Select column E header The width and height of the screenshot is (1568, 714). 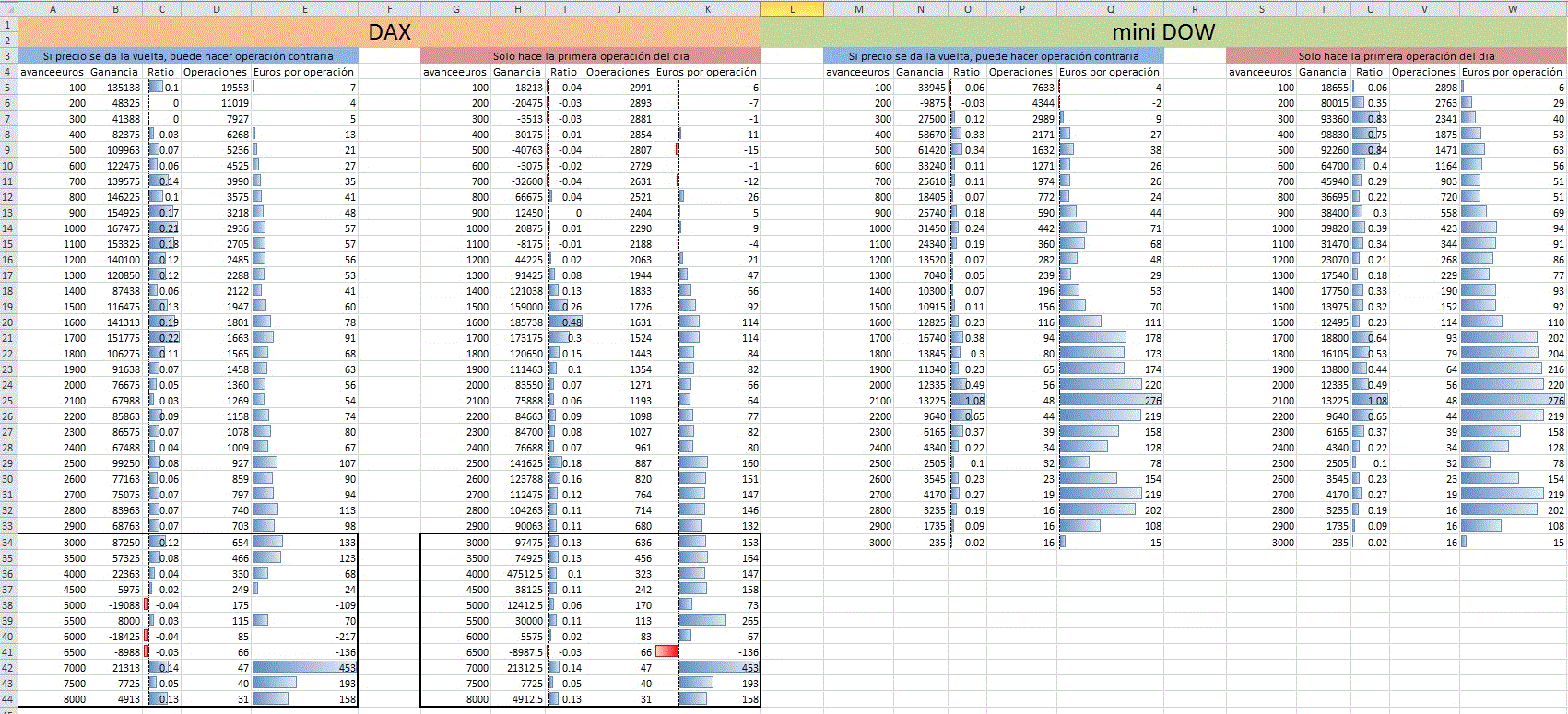305,9
